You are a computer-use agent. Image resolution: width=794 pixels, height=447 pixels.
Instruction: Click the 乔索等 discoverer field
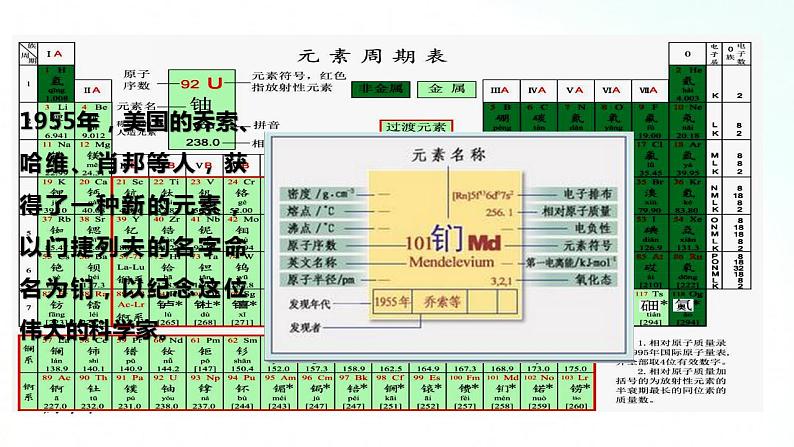(x=439, y=301)
